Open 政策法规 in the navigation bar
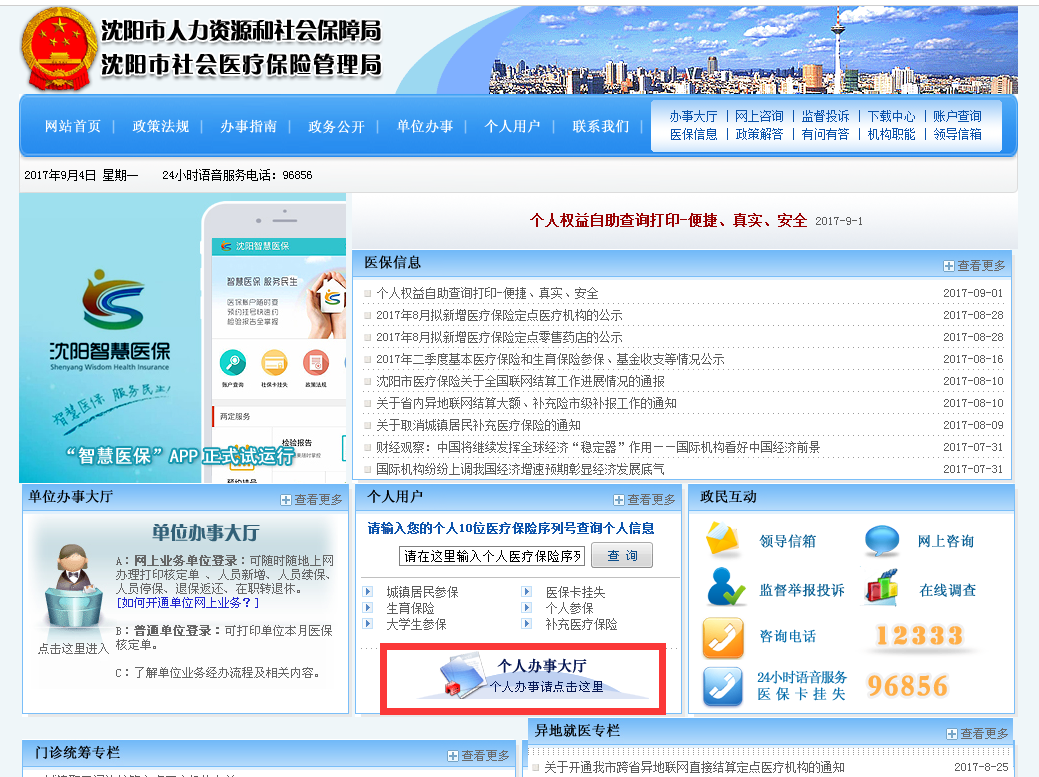1039x777 pixels. click(160, 126)
